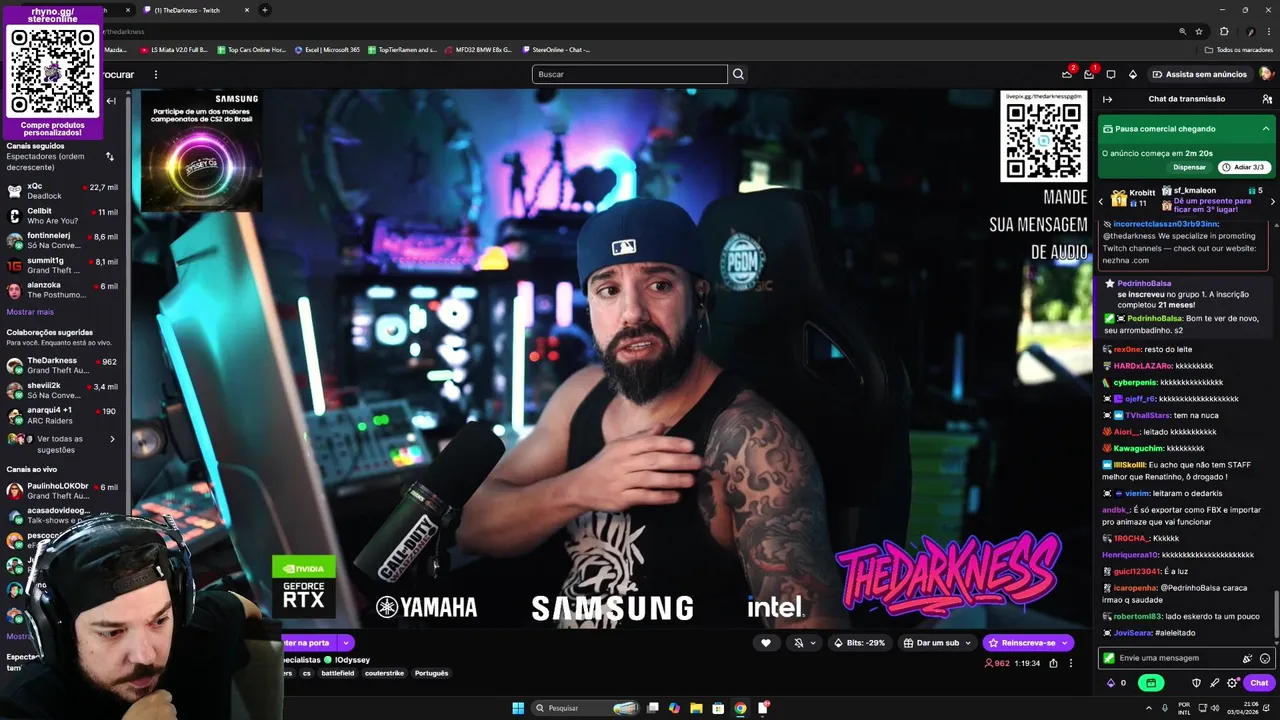Click Adiar 3/3 snooze button

point(1245,167)
